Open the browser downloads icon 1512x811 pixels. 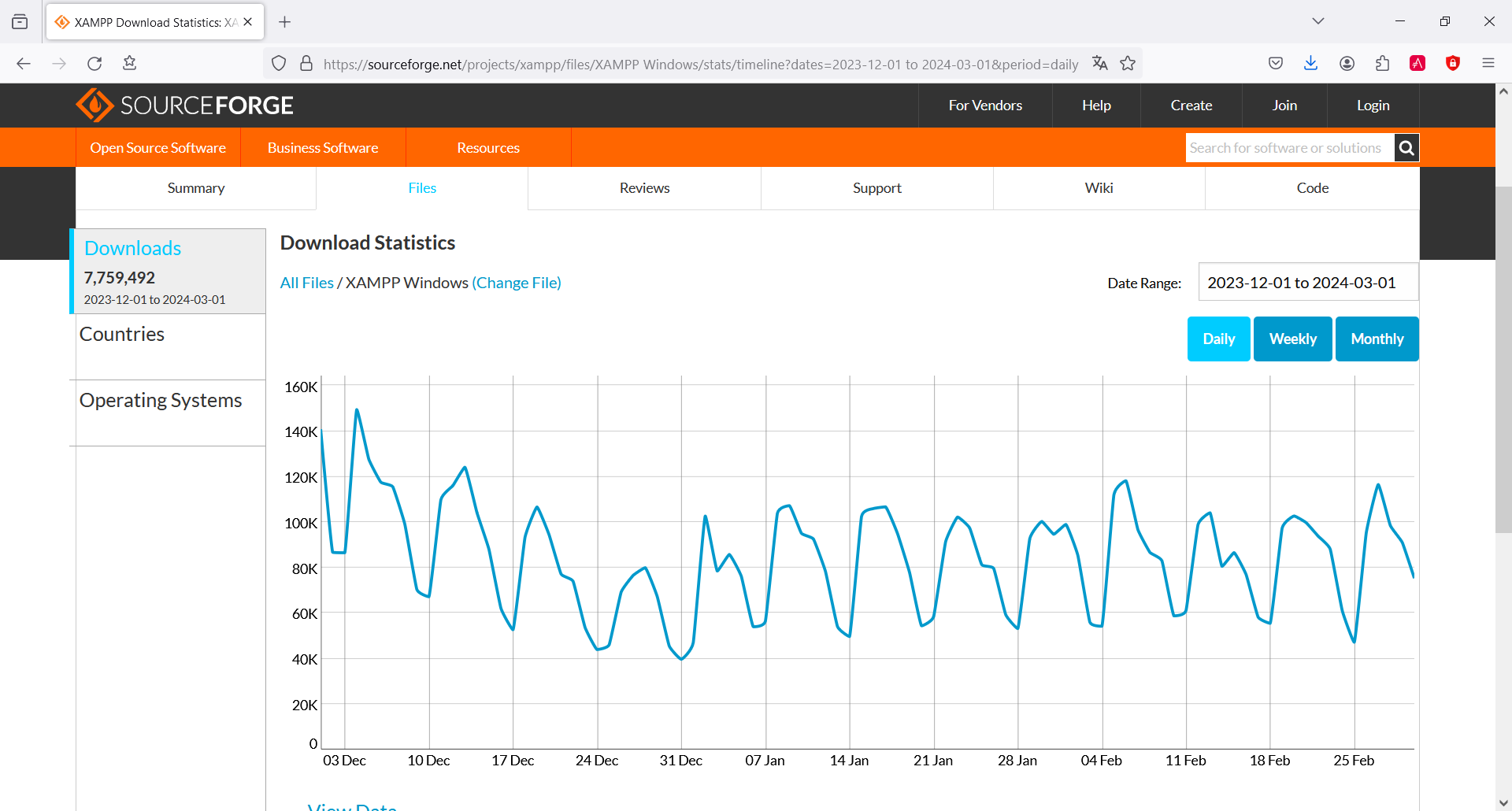(x=1311, y=64)
